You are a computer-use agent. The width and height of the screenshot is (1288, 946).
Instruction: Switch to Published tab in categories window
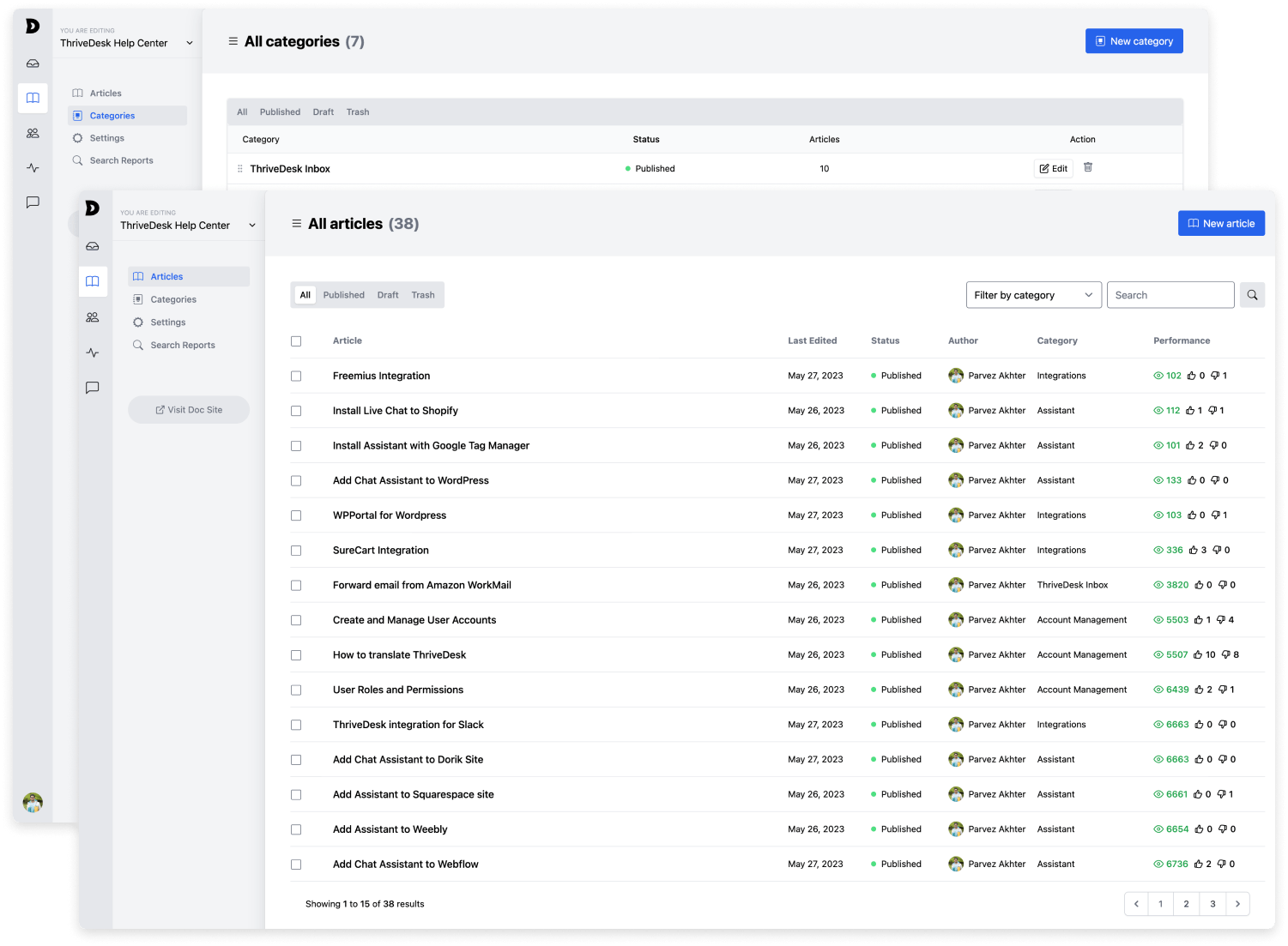(280, 112)
